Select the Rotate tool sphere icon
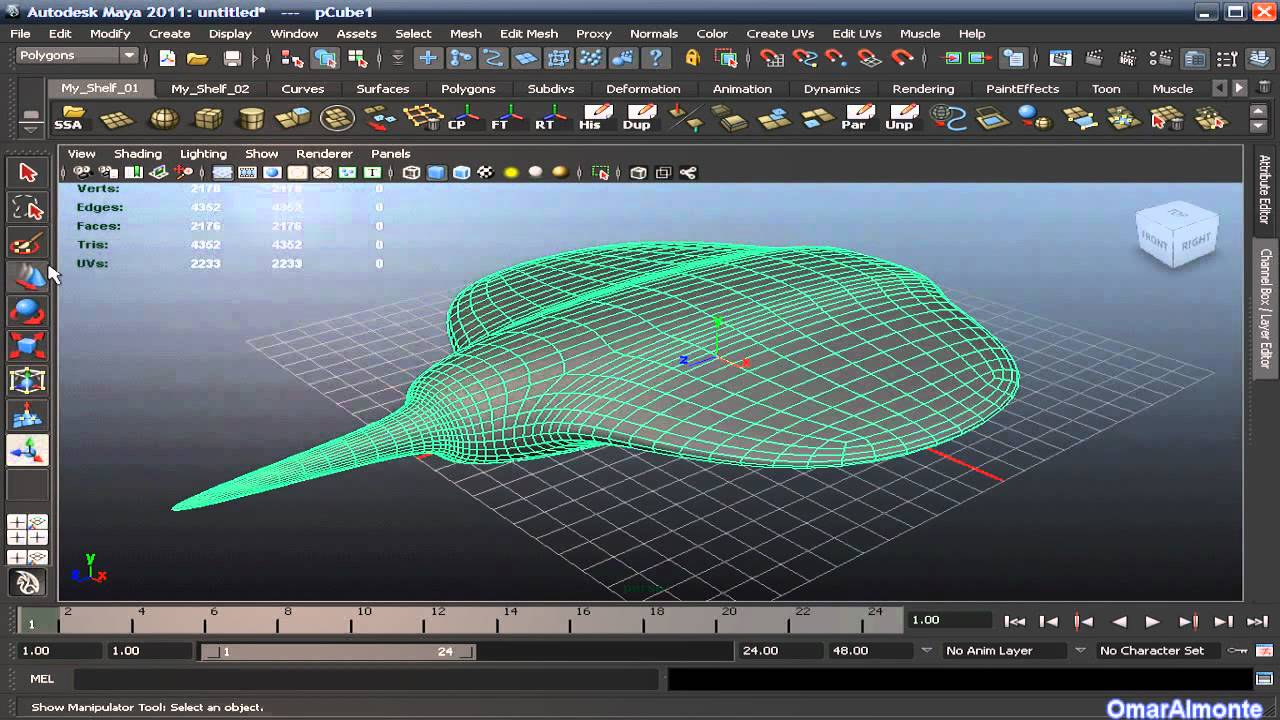 click(27, 311)
